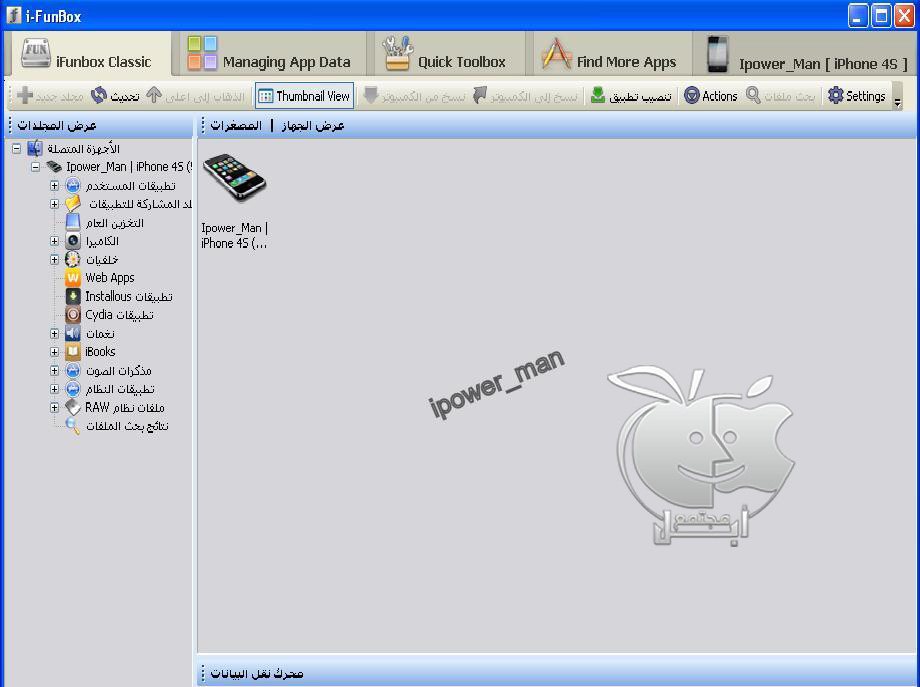This screenshot has height=687, width=920.
Task: Toggle Thumbnail View button
Action: [x=305, y=96]
